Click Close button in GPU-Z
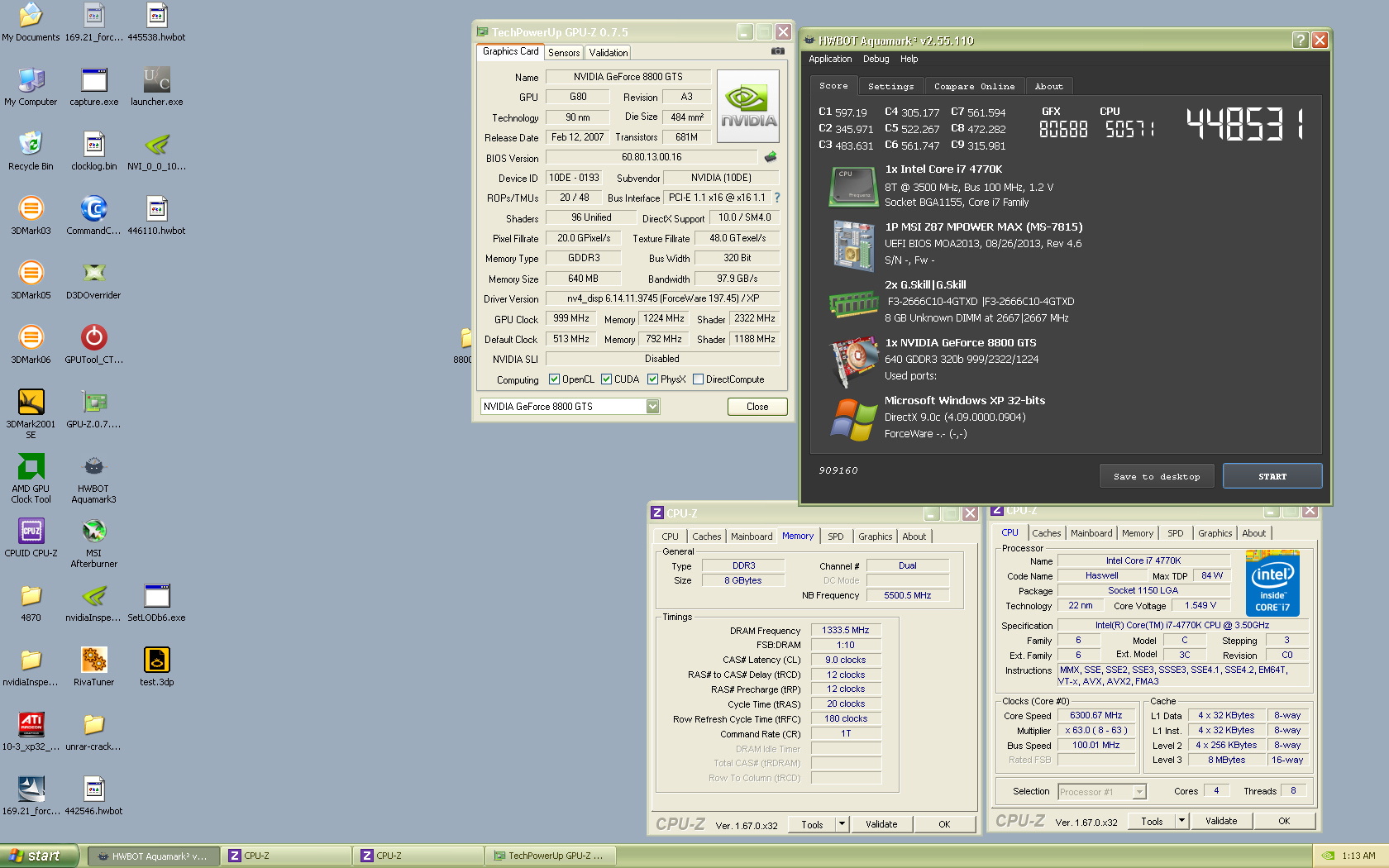1389x868 pixels. pos(757,407)
